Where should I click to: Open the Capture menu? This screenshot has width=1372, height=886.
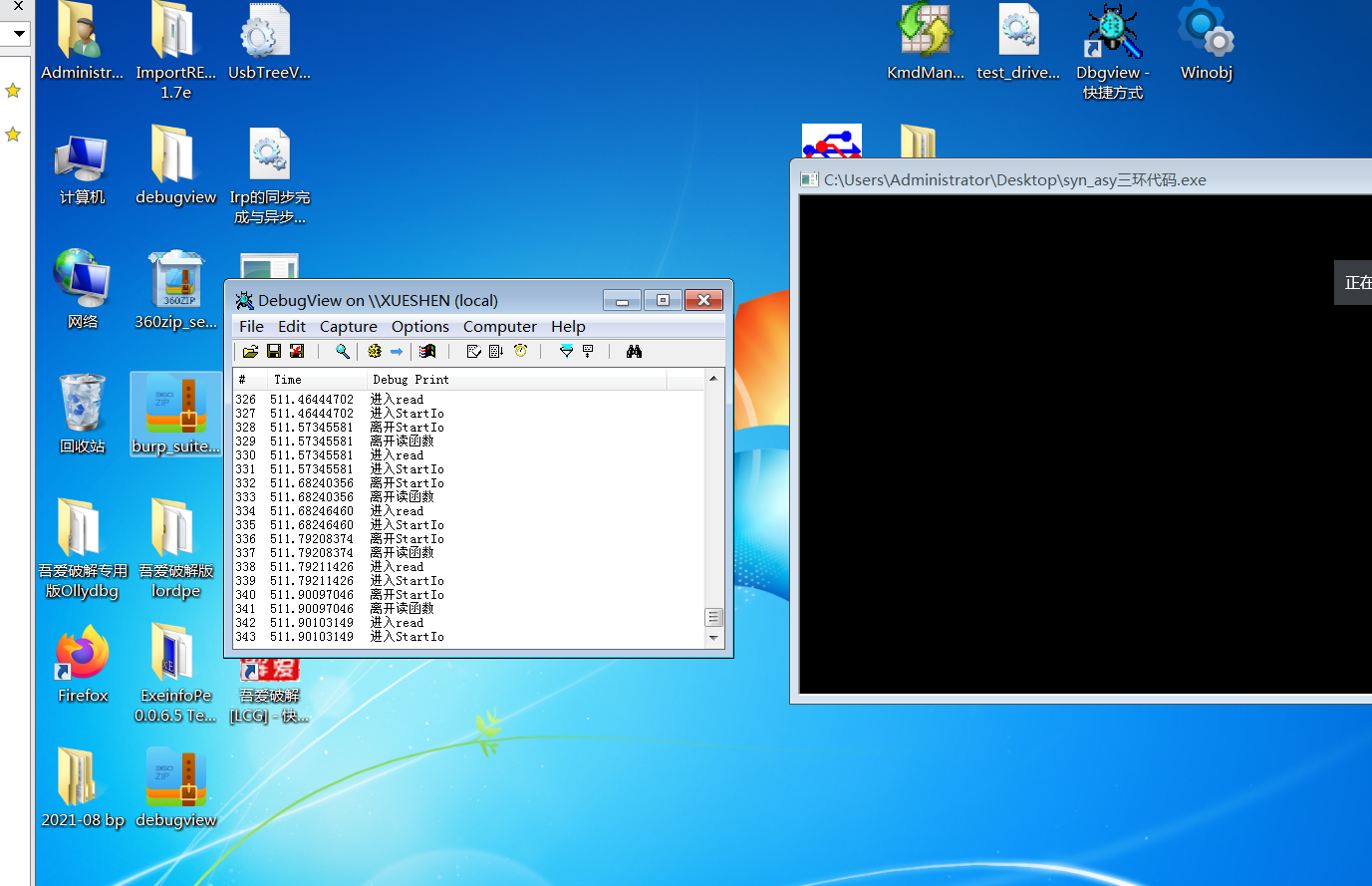coord(349,327)
